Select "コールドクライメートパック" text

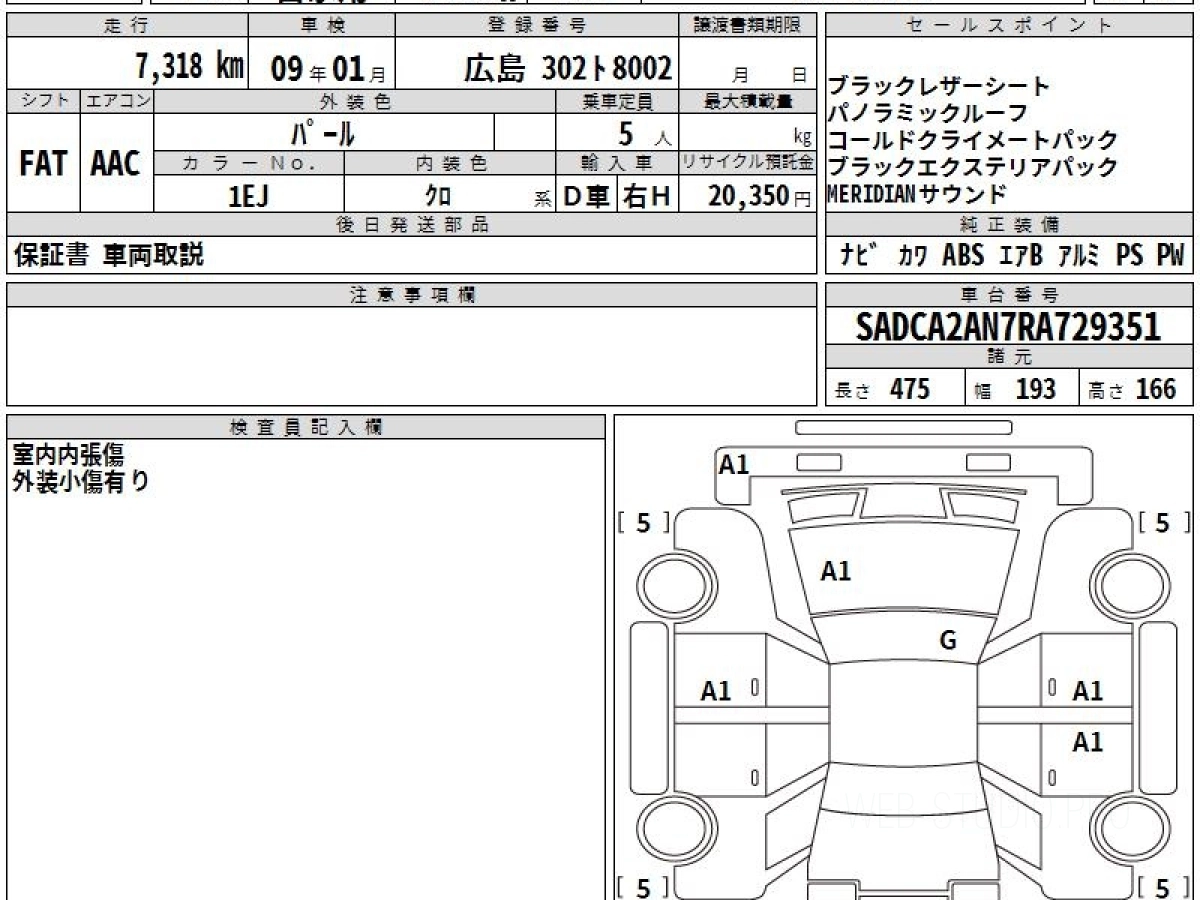[973, 140]
